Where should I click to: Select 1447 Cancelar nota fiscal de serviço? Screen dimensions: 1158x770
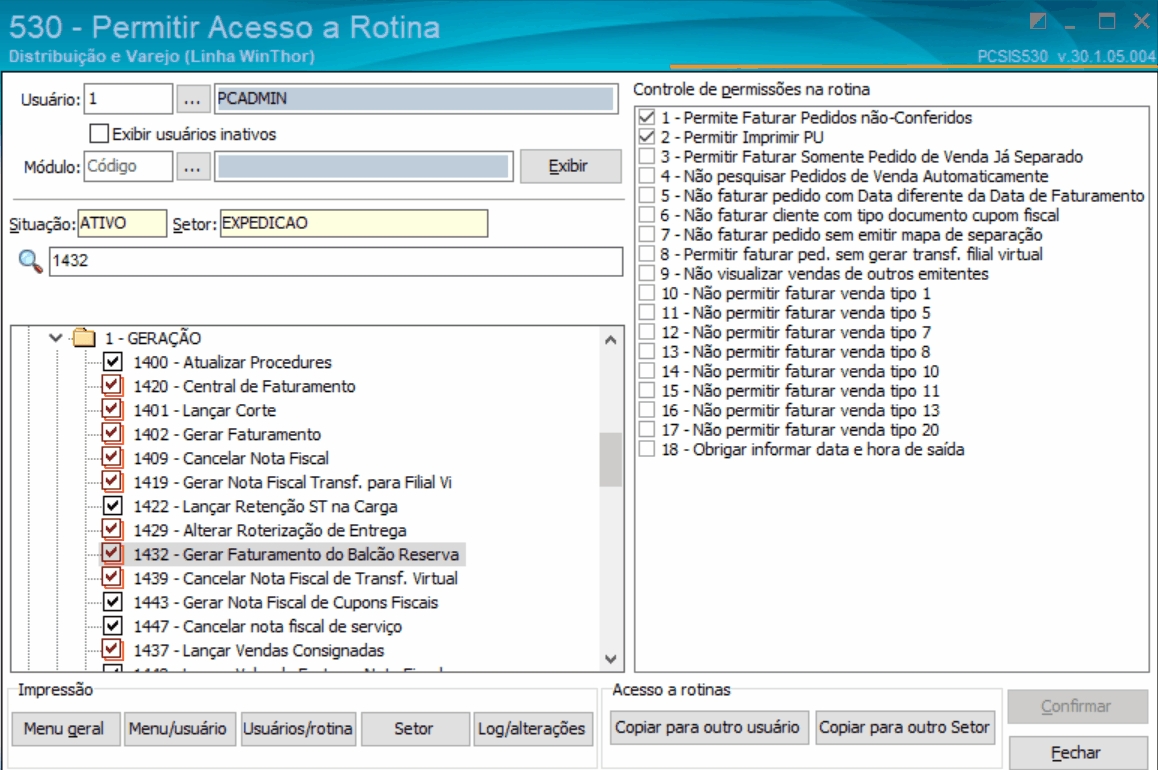pos(267,626)
